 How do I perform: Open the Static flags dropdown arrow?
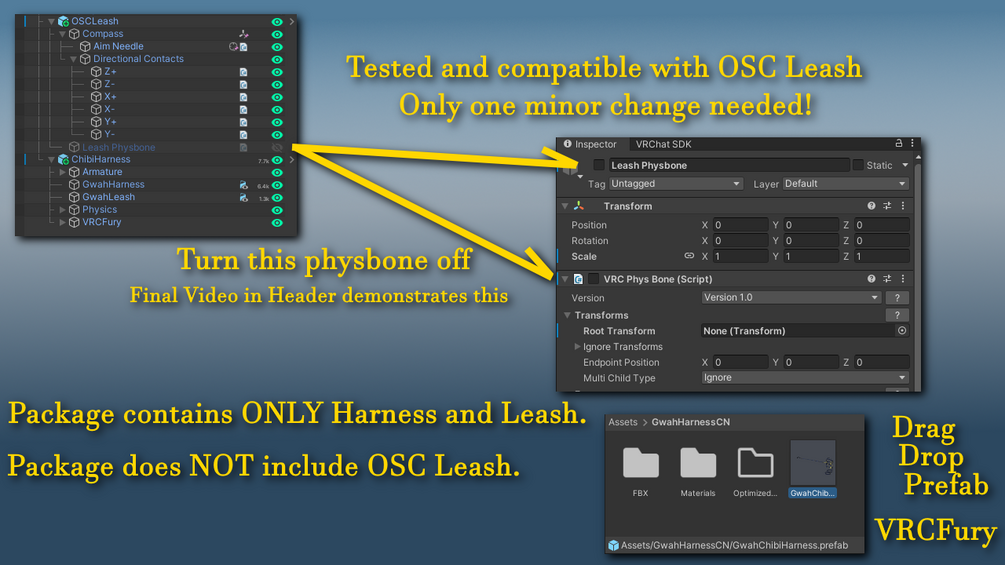click(905, 165)
